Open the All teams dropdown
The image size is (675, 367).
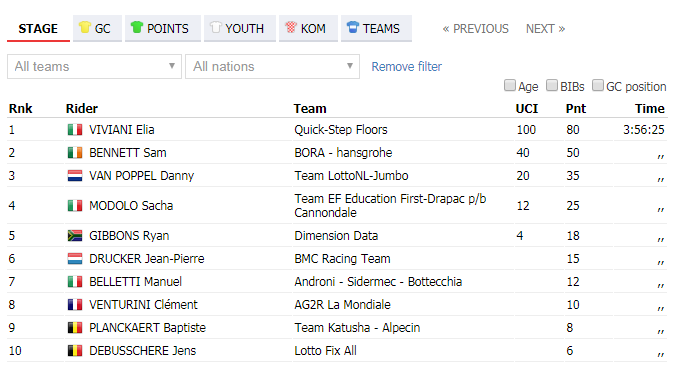(x=94, y=66)
